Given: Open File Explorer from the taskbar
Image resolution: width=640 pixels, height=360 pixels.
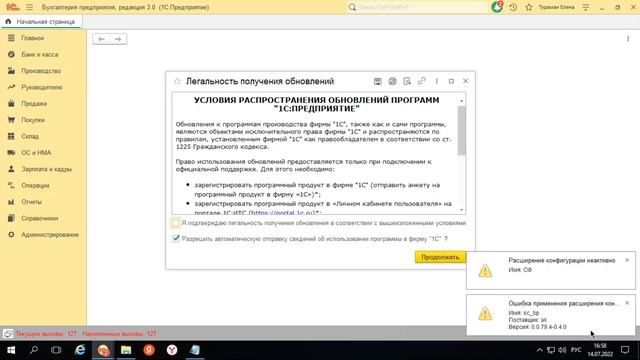Looking at the screenshot, I should (126, 350).
